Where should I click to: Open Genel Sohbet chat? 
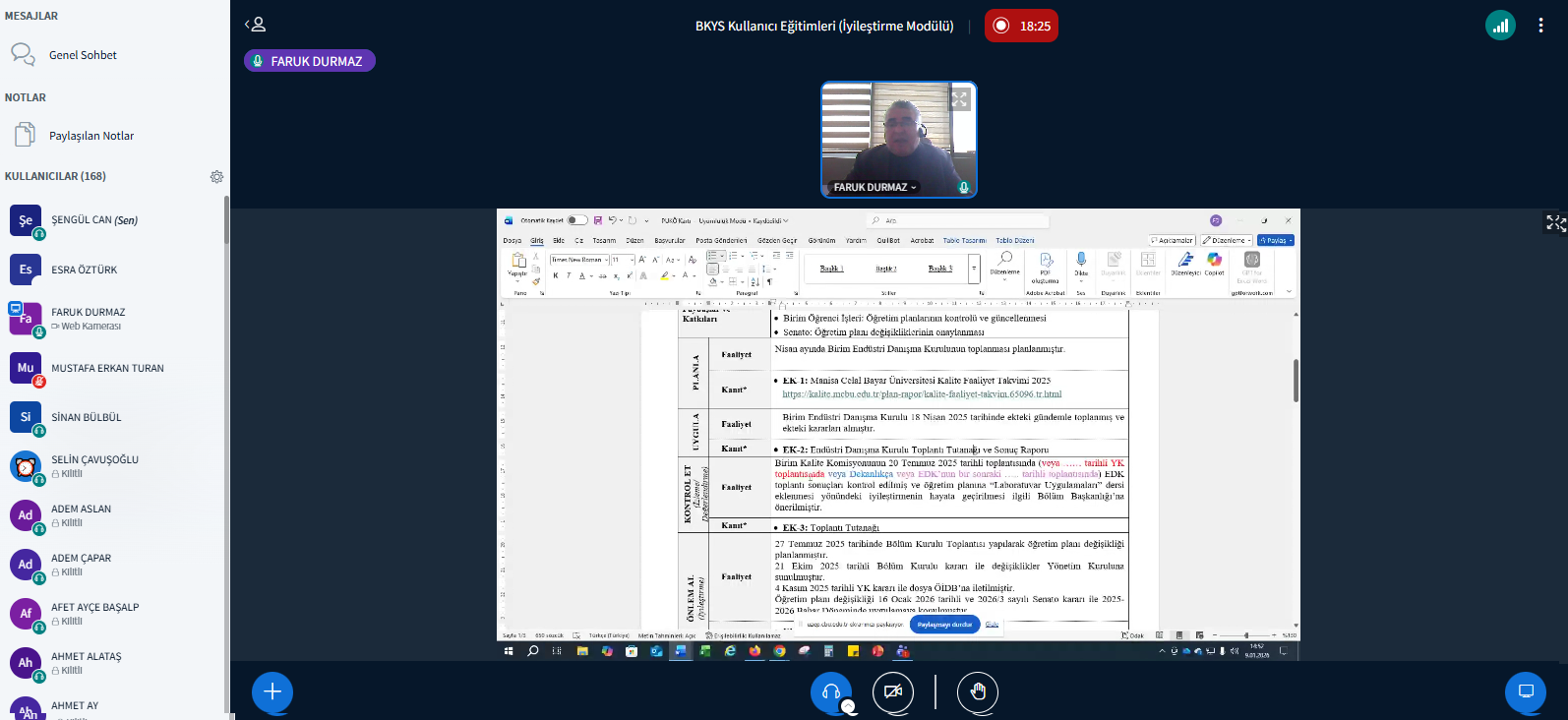[83, 55]
